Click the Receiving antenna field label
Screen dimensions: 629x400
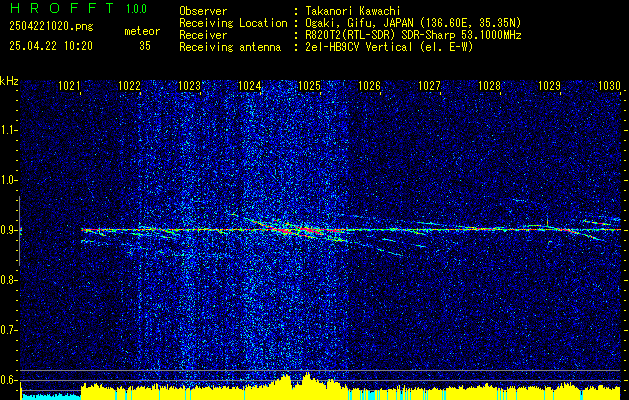click(230, 47)
